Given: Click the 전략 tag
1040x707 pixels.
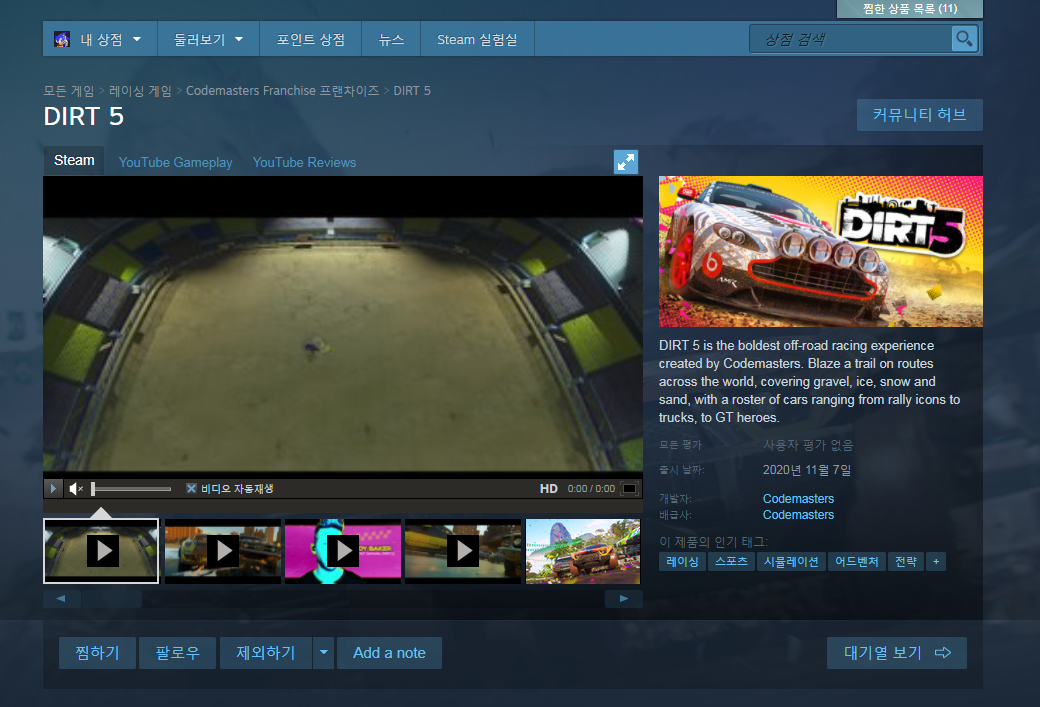Looking at the screenshot, I should coord(905,561).
